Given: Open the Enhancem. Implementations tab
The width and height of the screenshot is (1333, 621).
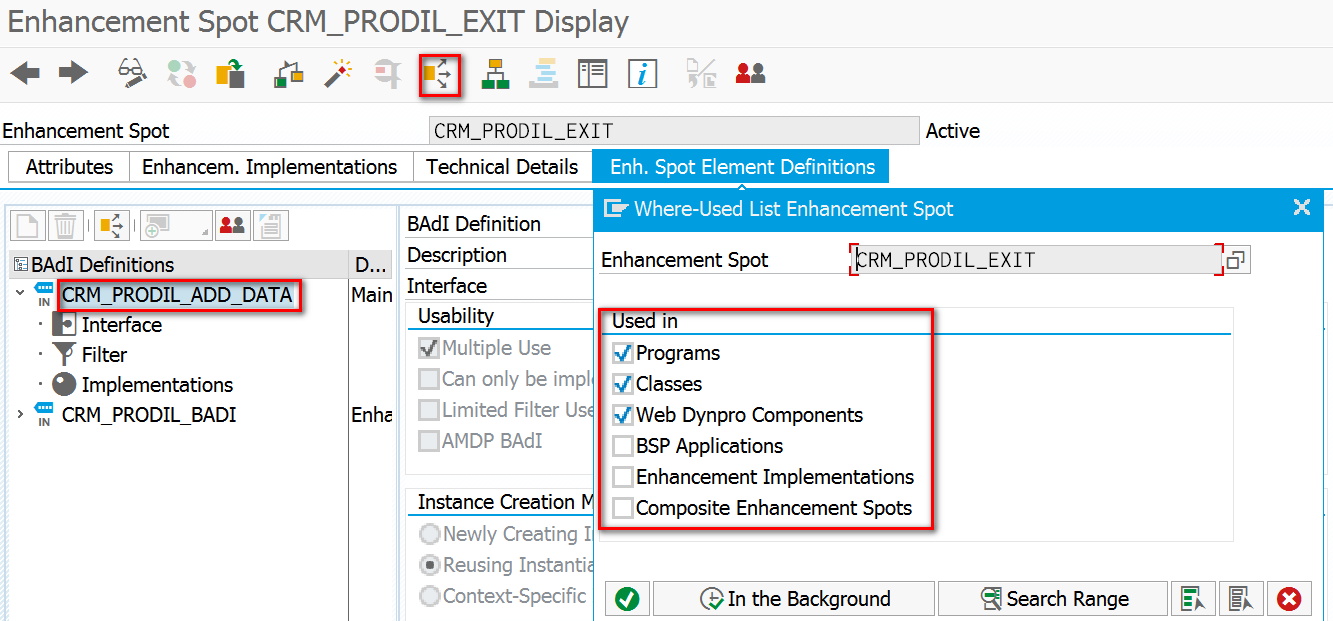Looking at the screenshot, I should [270, 167].
